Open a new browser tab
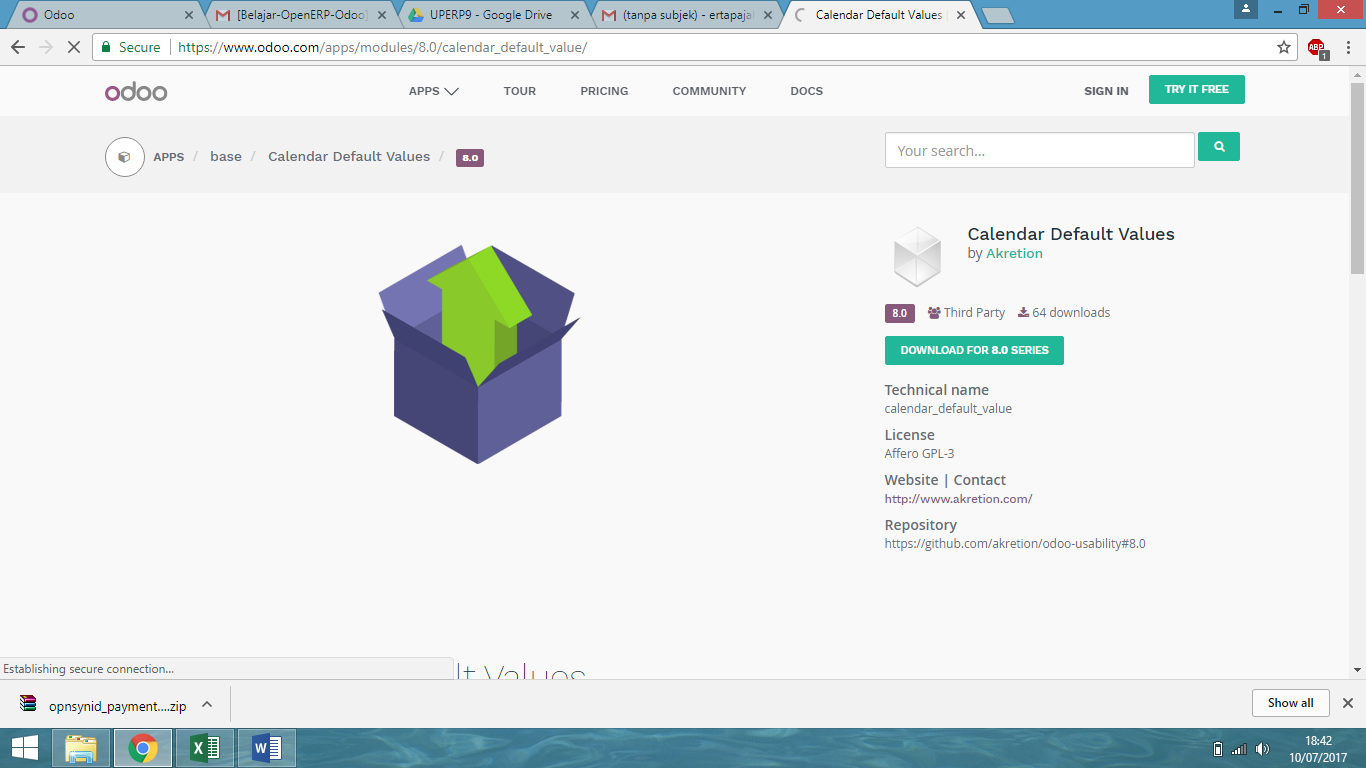1366x768 pixels. click(998, 16)
